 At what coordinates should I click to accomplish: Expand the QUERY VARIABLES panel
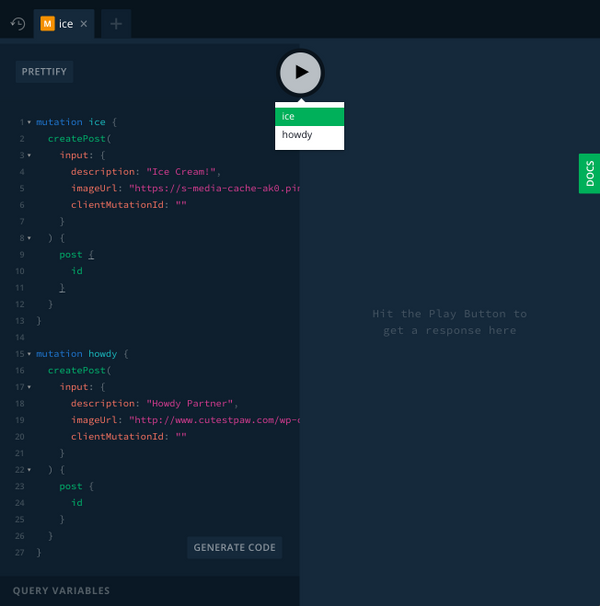click(x=61, y=591)
